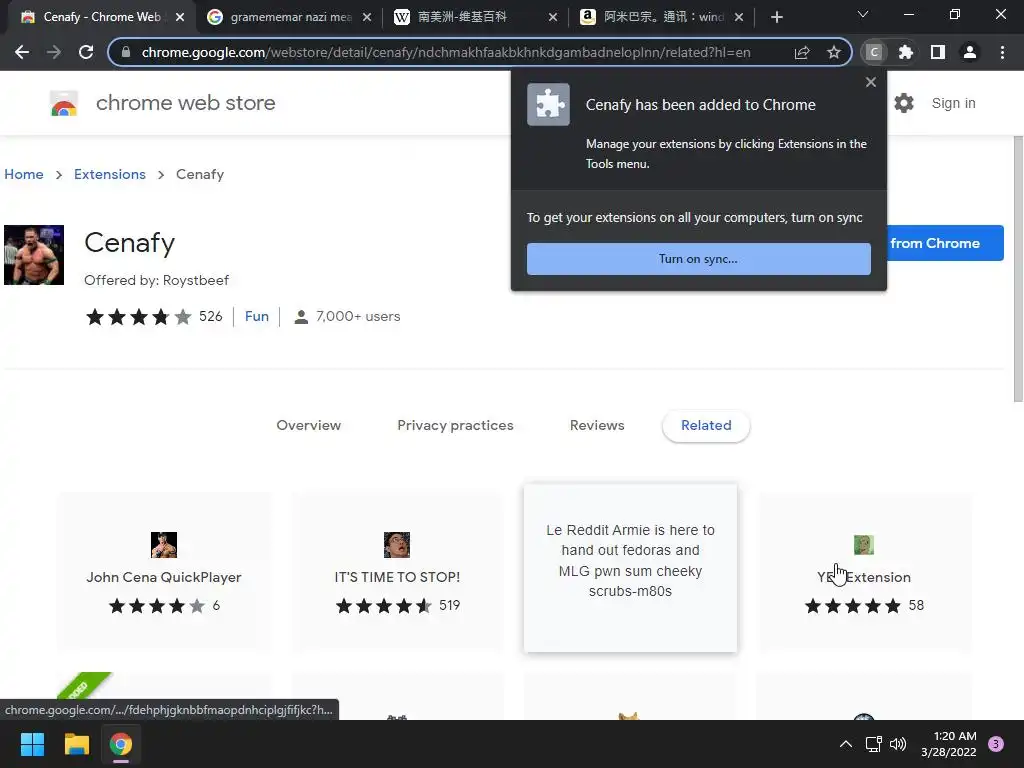Open the Cenafy John Cena thumbnail
1024x768 pixels.
pos(34,255)
